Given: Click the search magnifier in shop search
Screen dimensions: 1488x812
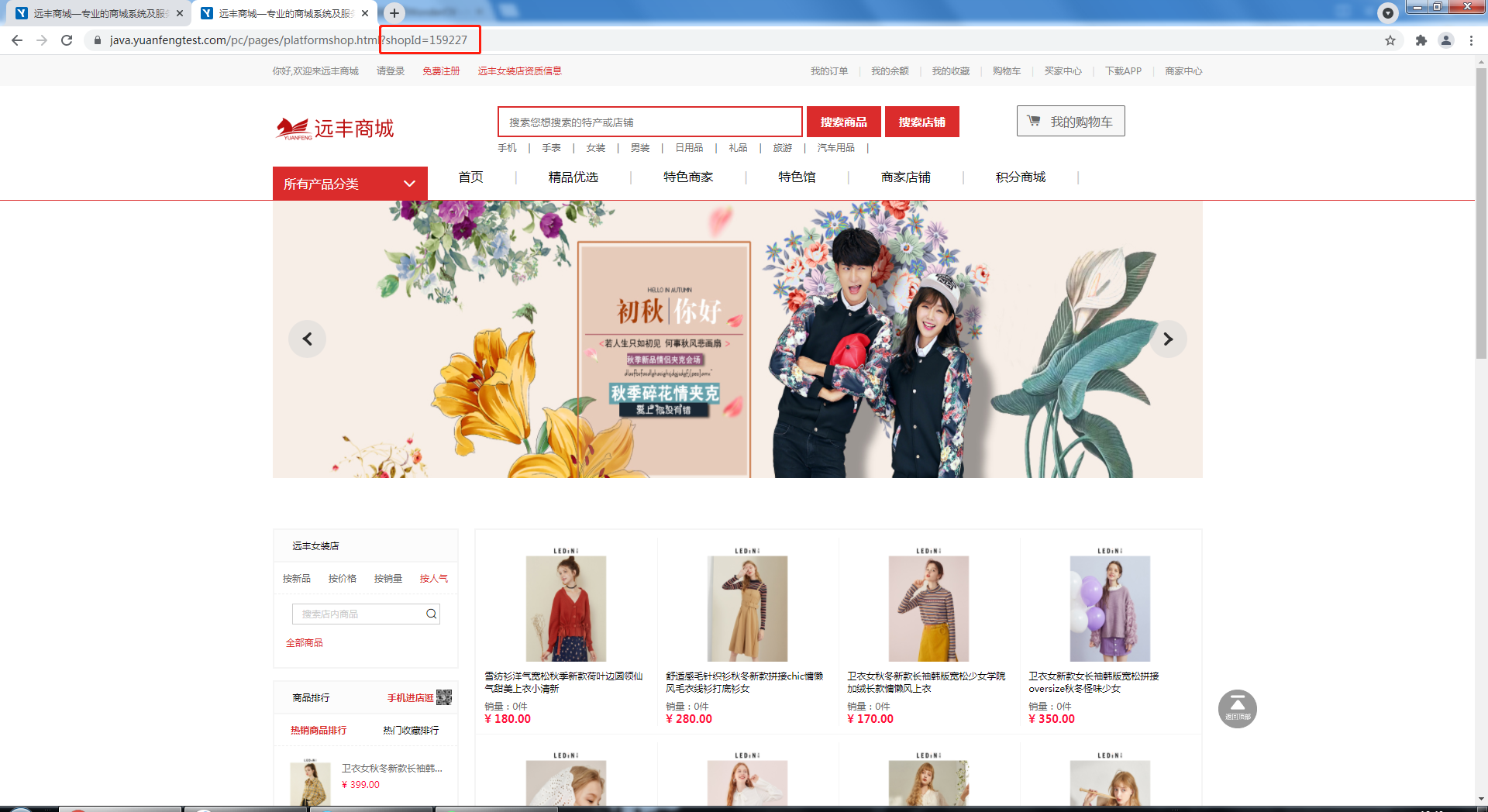Looking at the screenshot, I should (432, 614).
